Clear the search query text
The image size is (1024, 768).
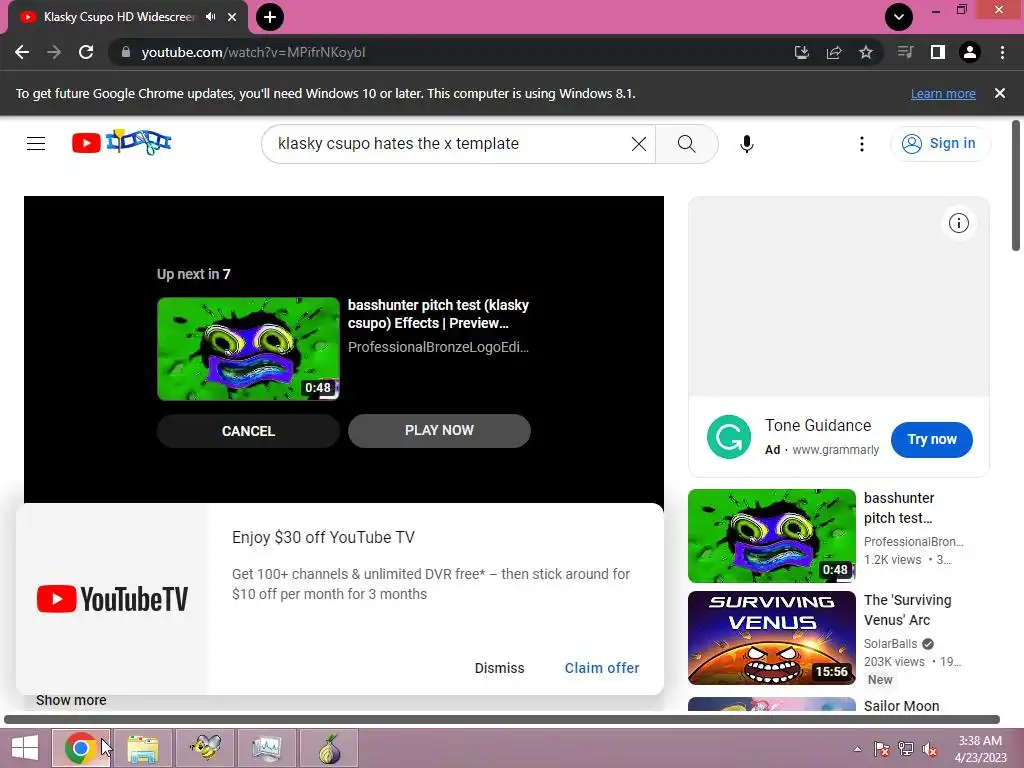click(x=639, y=144)
